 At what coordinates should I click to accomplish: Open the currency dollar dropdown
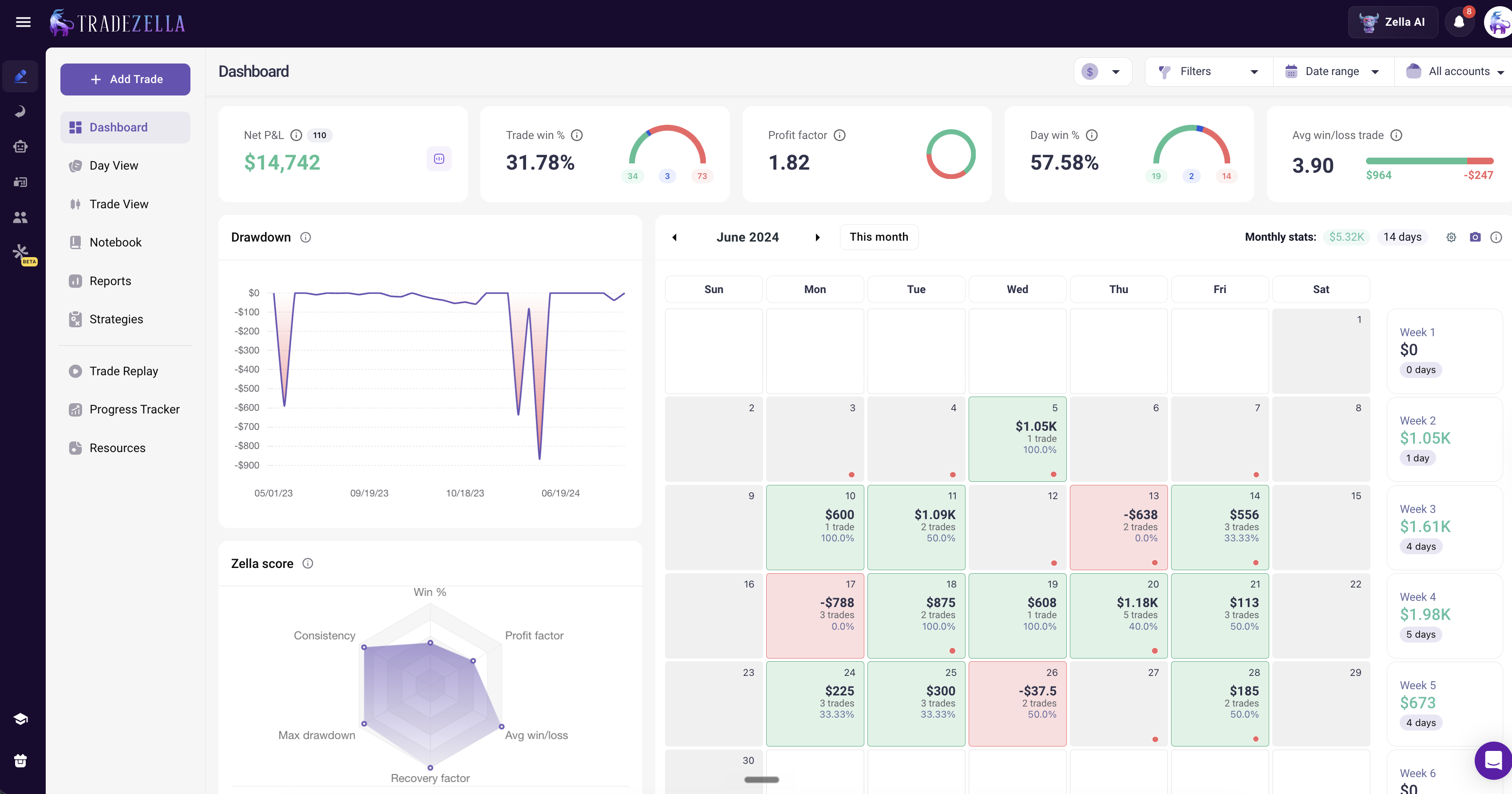click(1103, 71)
